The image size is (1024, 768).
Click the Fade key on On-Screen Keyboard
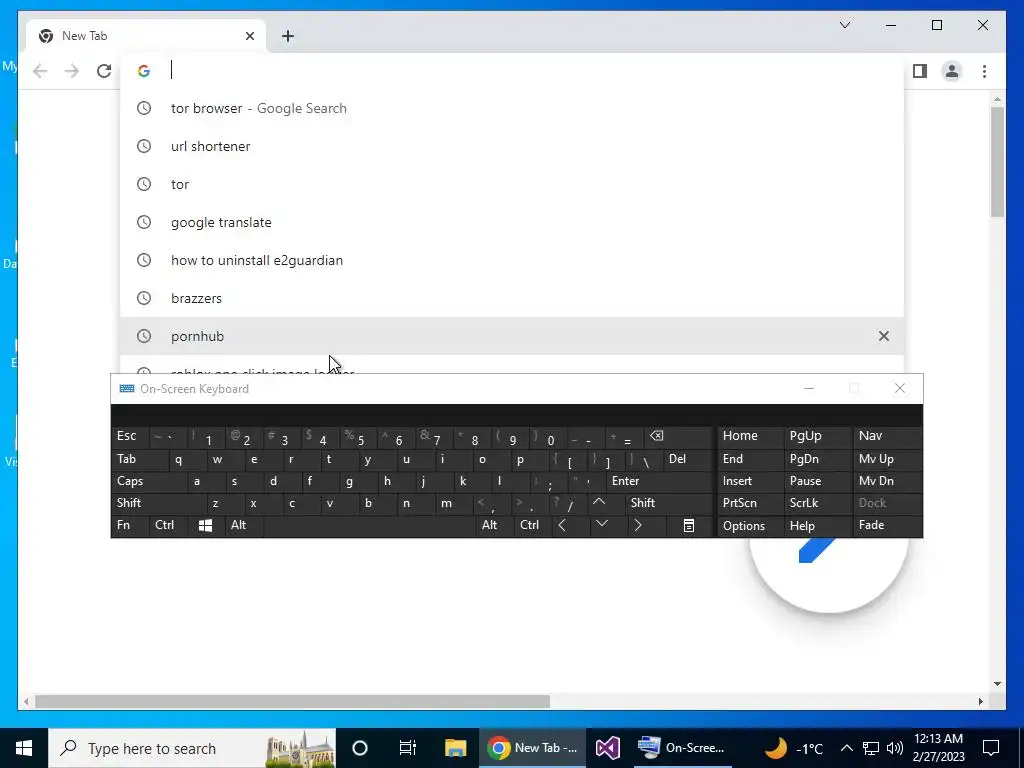[888, 526]
